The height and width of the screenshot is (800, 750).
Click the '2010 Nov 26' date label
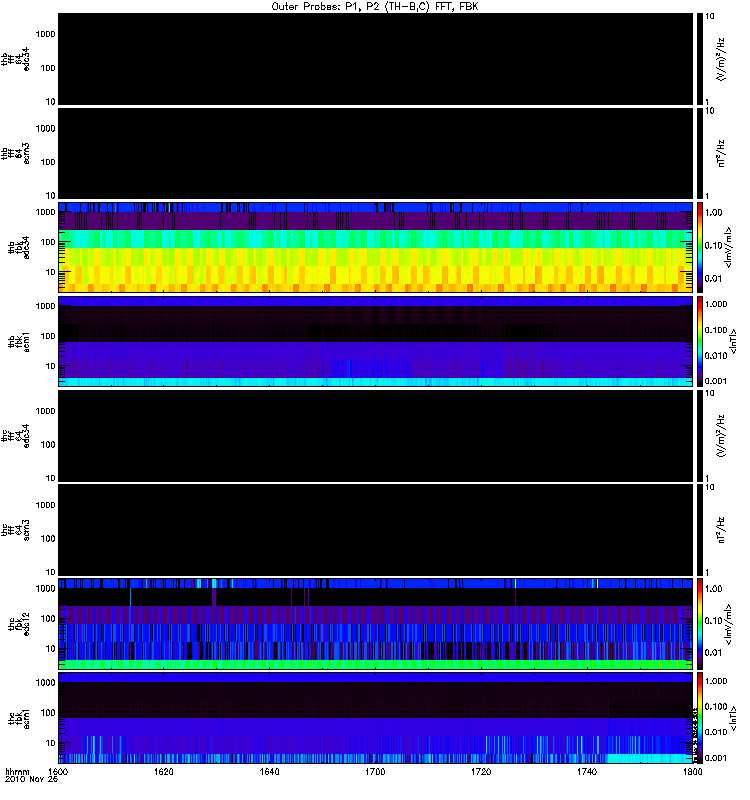click(31, 779)
